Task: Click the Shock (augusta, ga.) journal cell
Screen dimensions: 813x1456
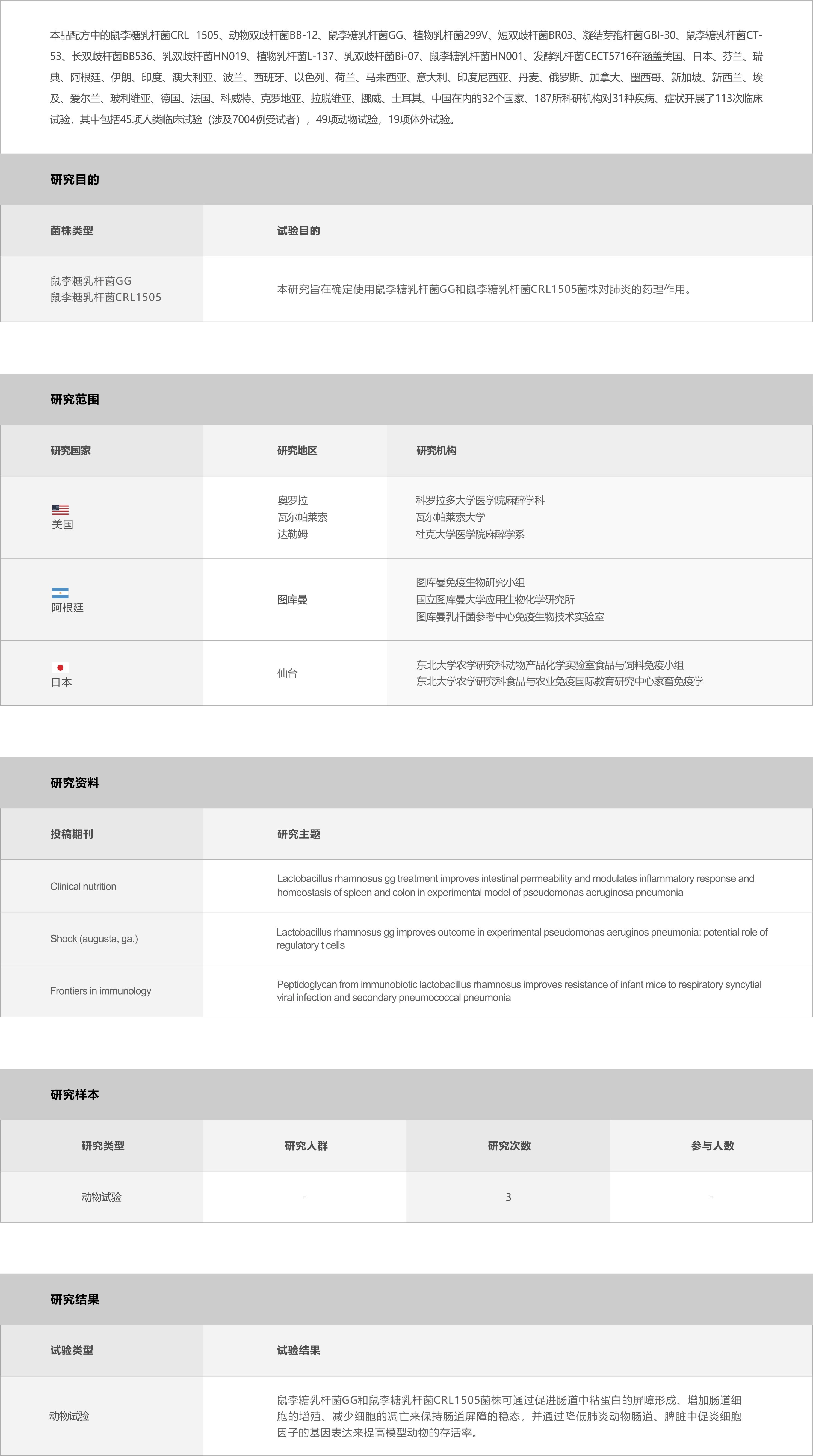Action: click(x=94, y=939)
